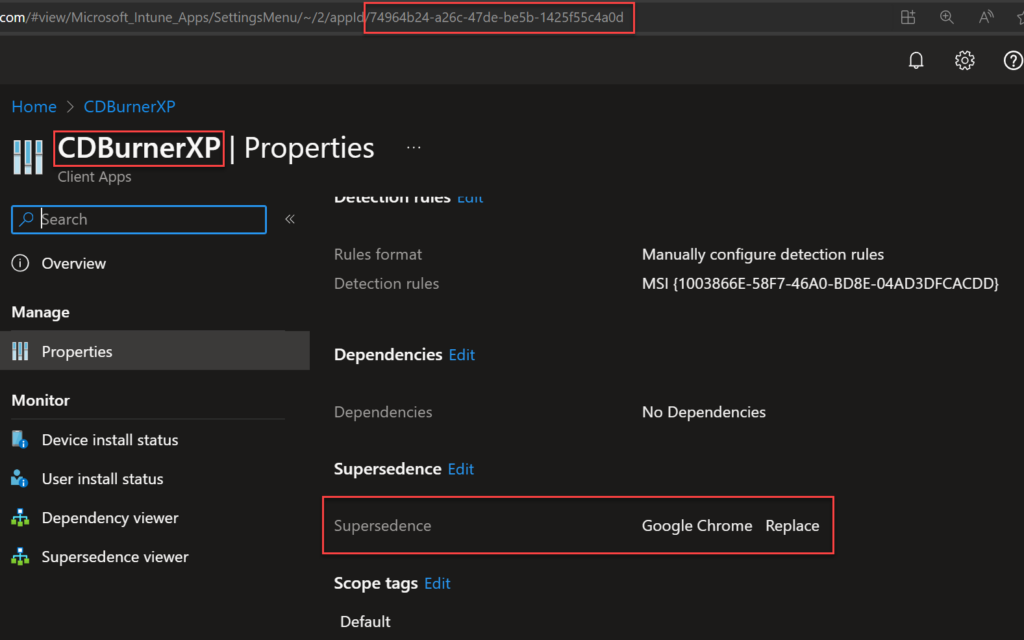
Task: Edit the Scope tags section
Action: [437, 583]
